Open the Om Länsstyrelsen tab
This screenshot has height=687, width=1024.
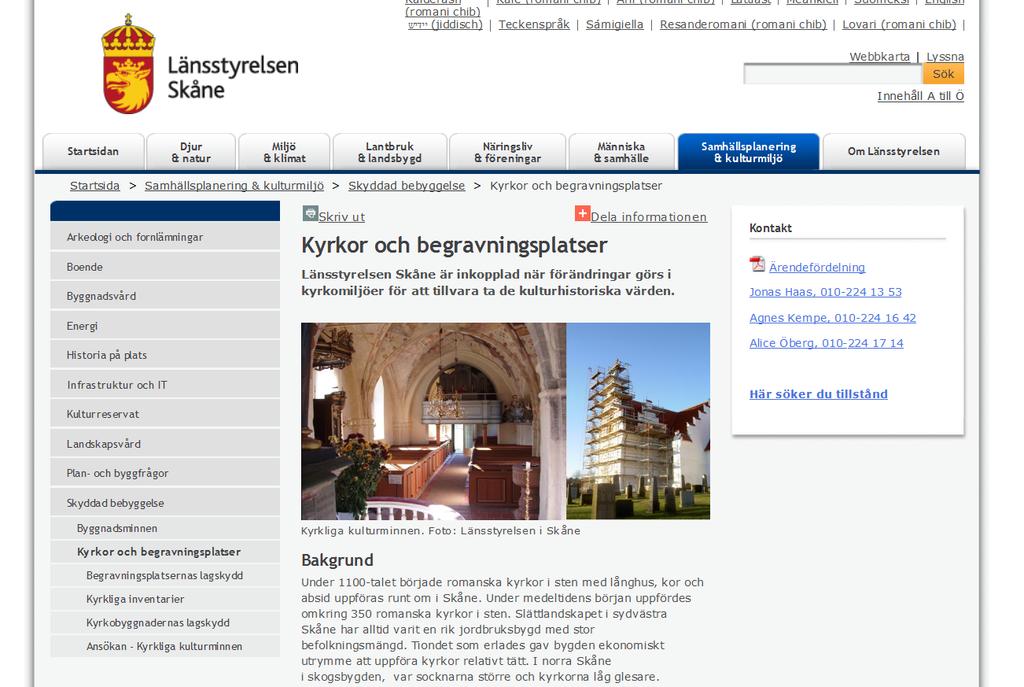[893, 152]
